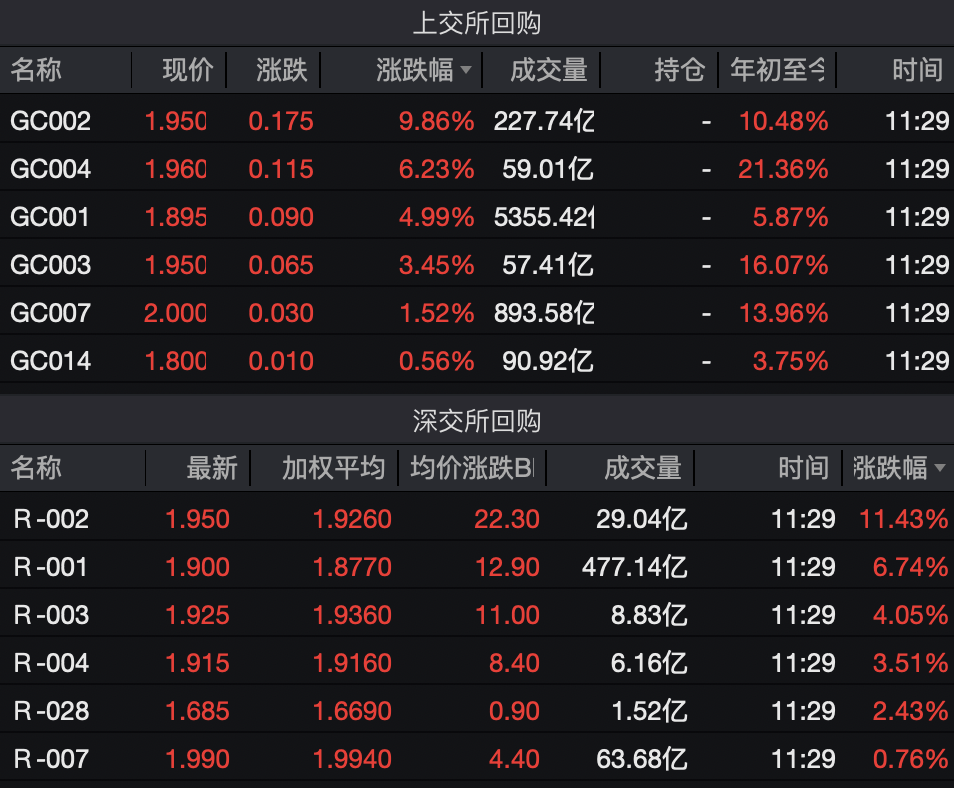Click the 均价涨跌BP column header
954x788 pixels.
(471, 468)
